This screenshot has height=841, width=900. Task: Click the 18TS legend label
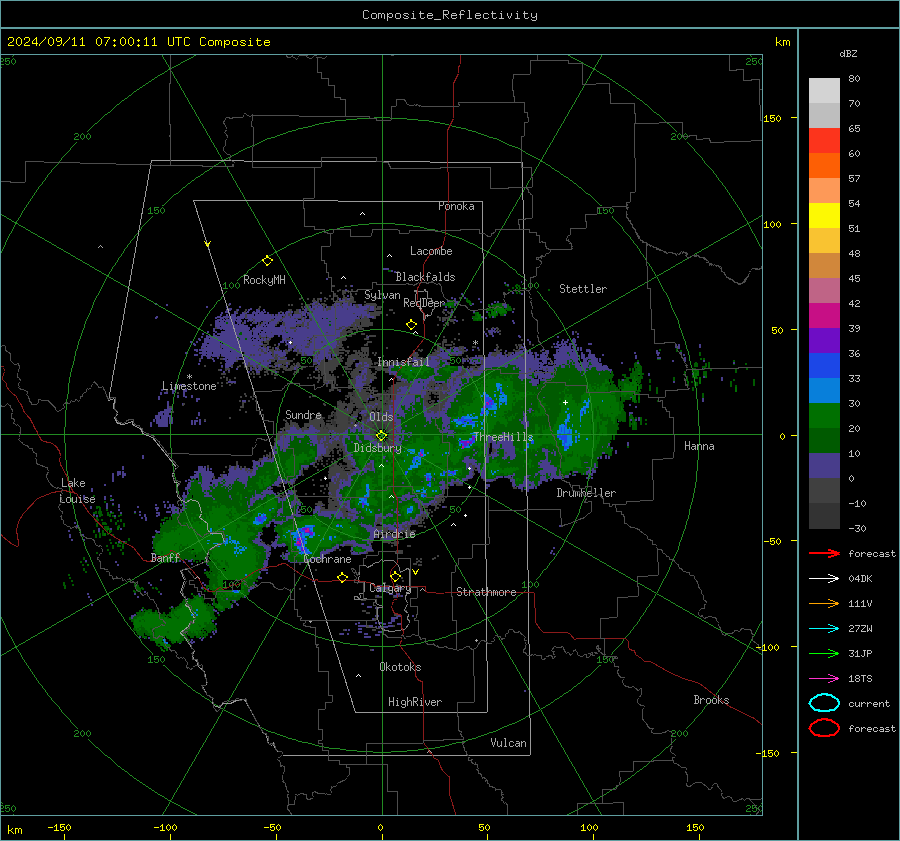tap(860, 679)
